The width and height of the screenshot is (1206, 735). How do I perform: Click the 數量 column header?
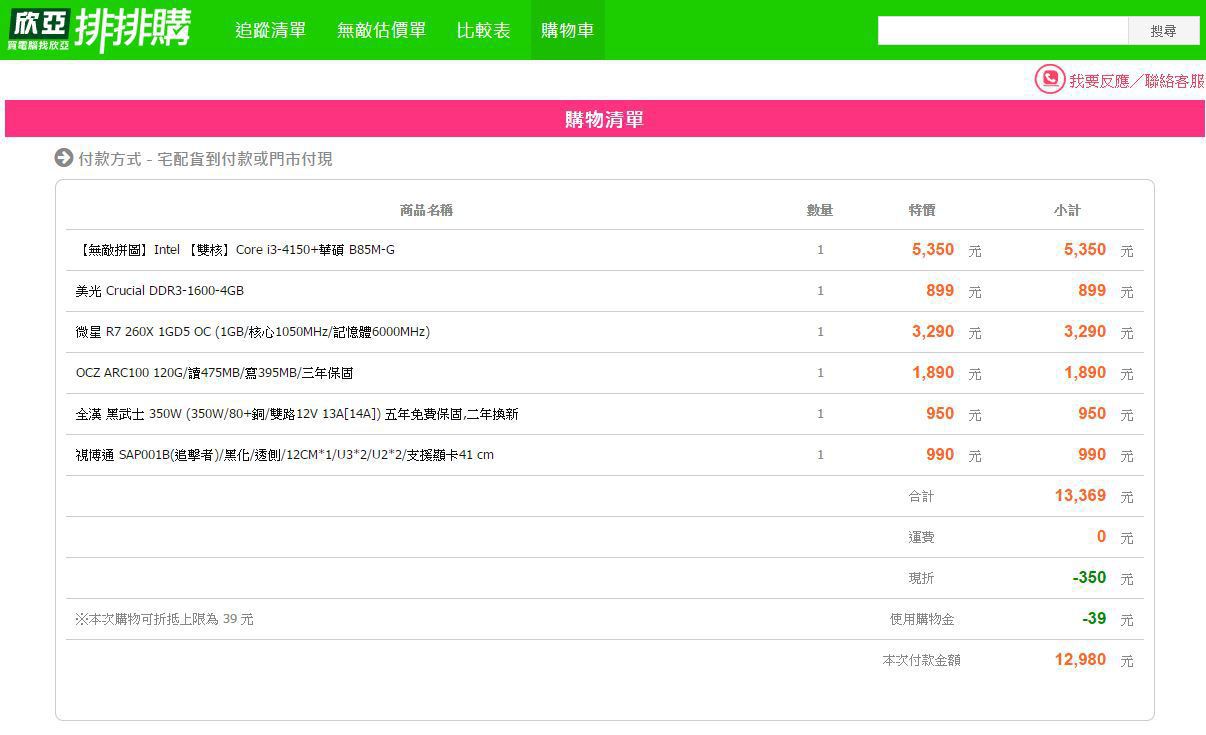pos(820,210)
